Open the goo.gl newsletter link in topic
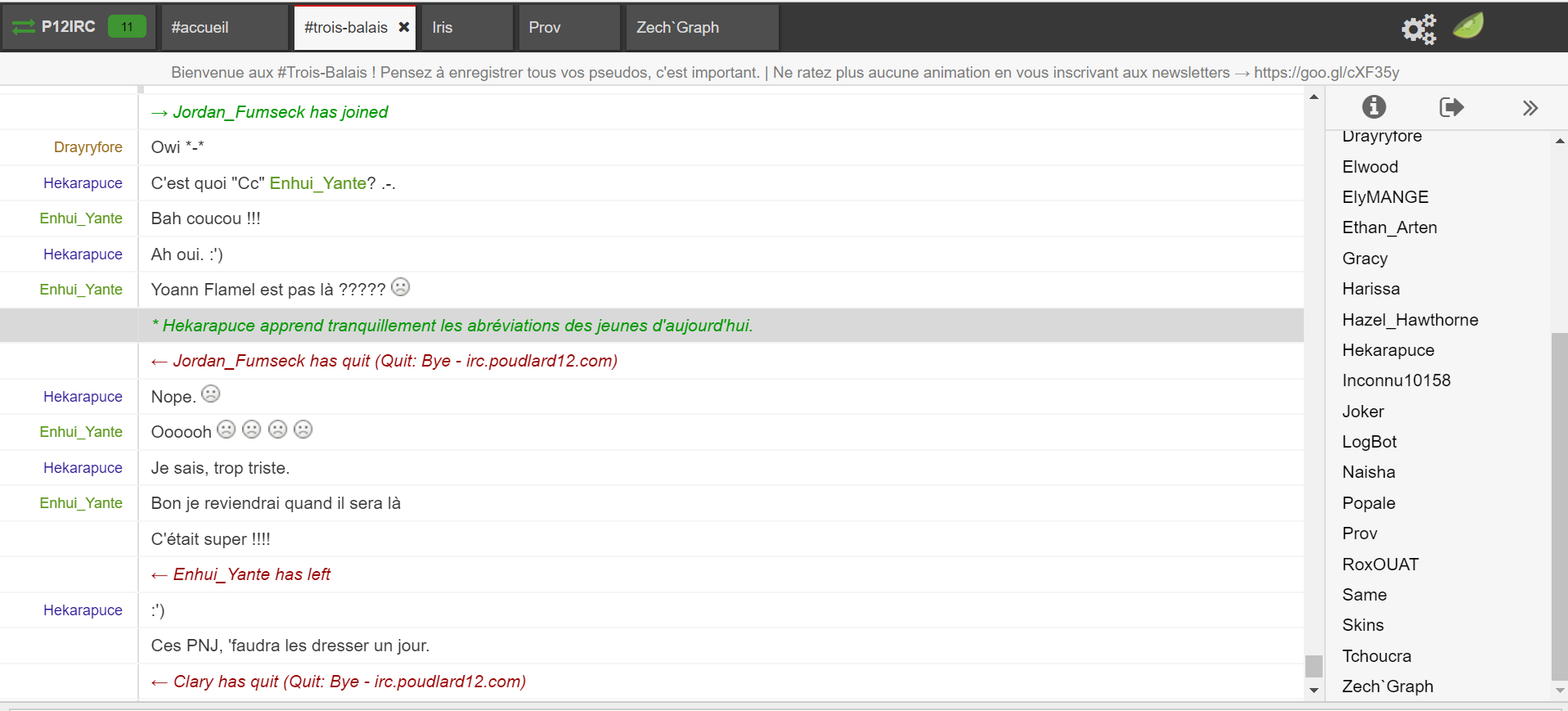 1327,72
